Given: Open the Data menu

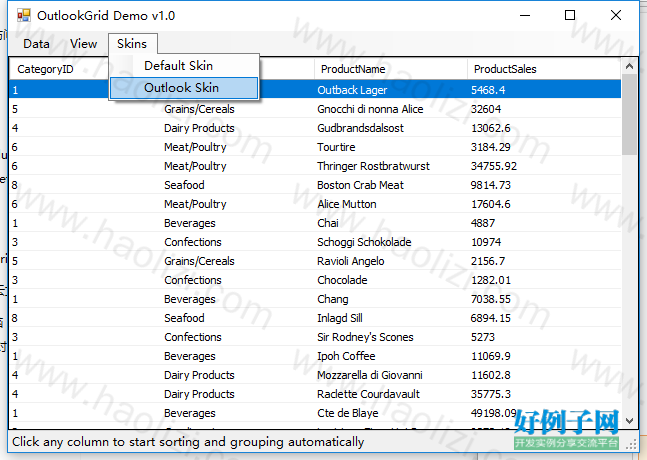Looking at the screenshot, I should click(x=36, y=44).
